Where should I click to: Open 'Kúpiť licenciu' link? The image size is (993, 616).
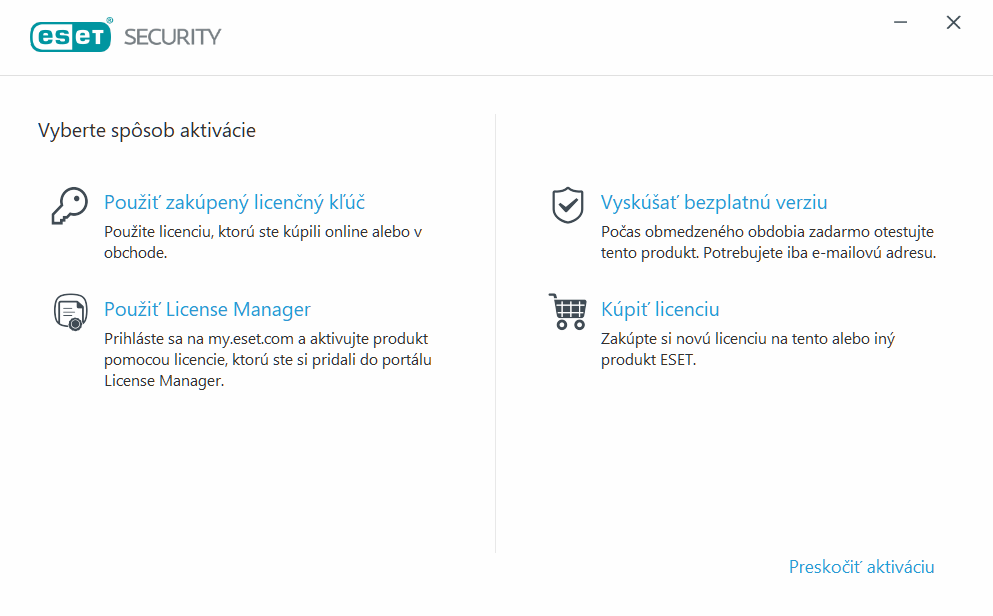(x=660, y=310)
